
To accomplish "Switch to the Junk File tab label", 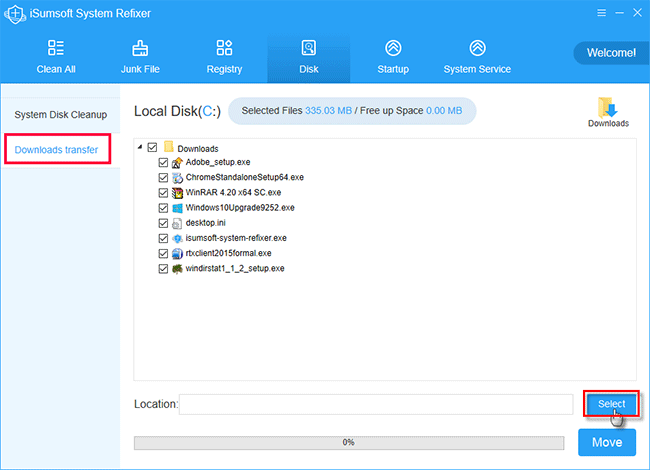I will 140,69.
